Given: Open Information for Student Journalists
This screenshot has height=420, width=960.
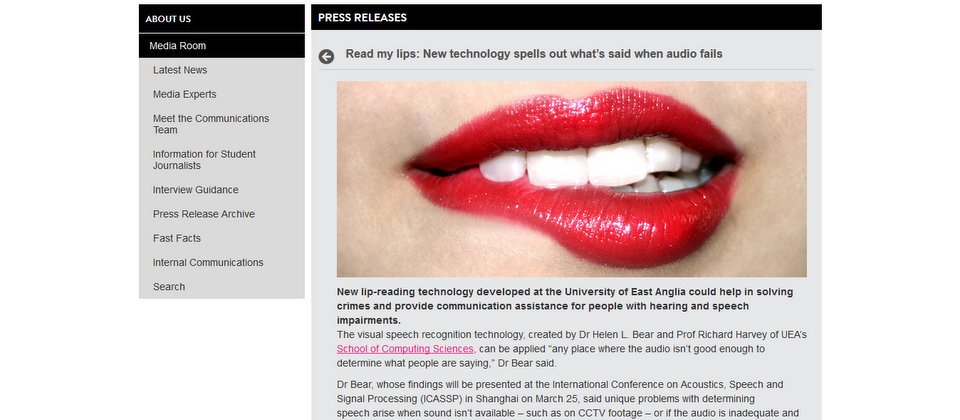Looking at the screenshot, I should click(204, 160).
